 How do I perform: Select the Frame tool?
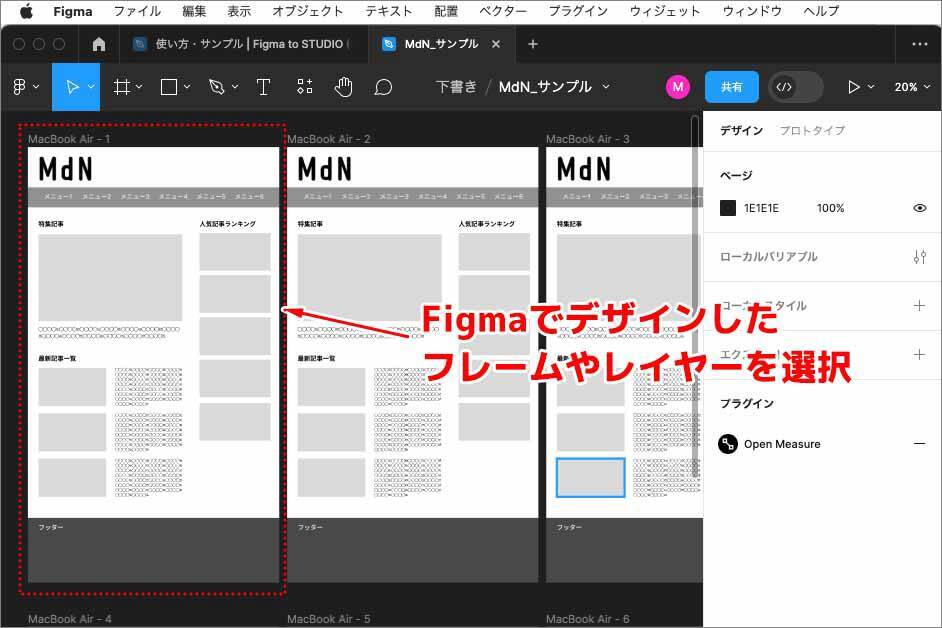pyautogui.click(x=121, y=87)
